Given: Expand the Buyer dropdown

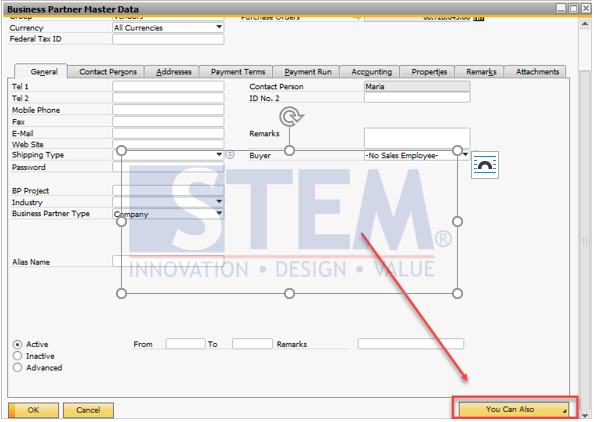Looking at the screenshot, I should tap(466, 155).
